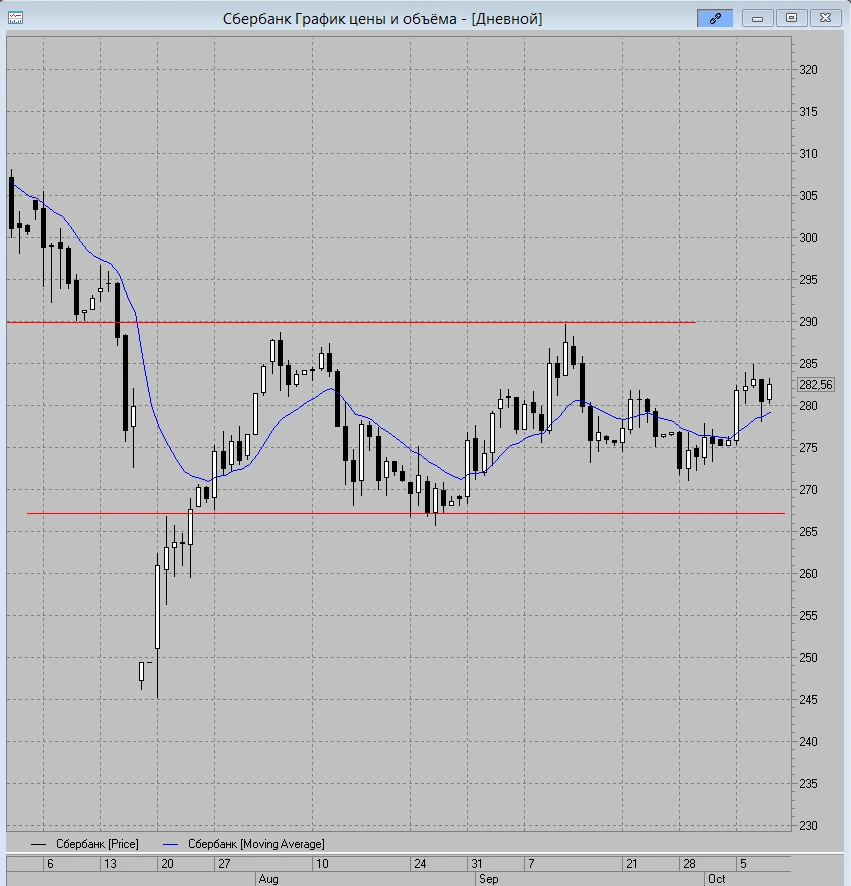Click the 300 price axis label

[x=808, y=237]
